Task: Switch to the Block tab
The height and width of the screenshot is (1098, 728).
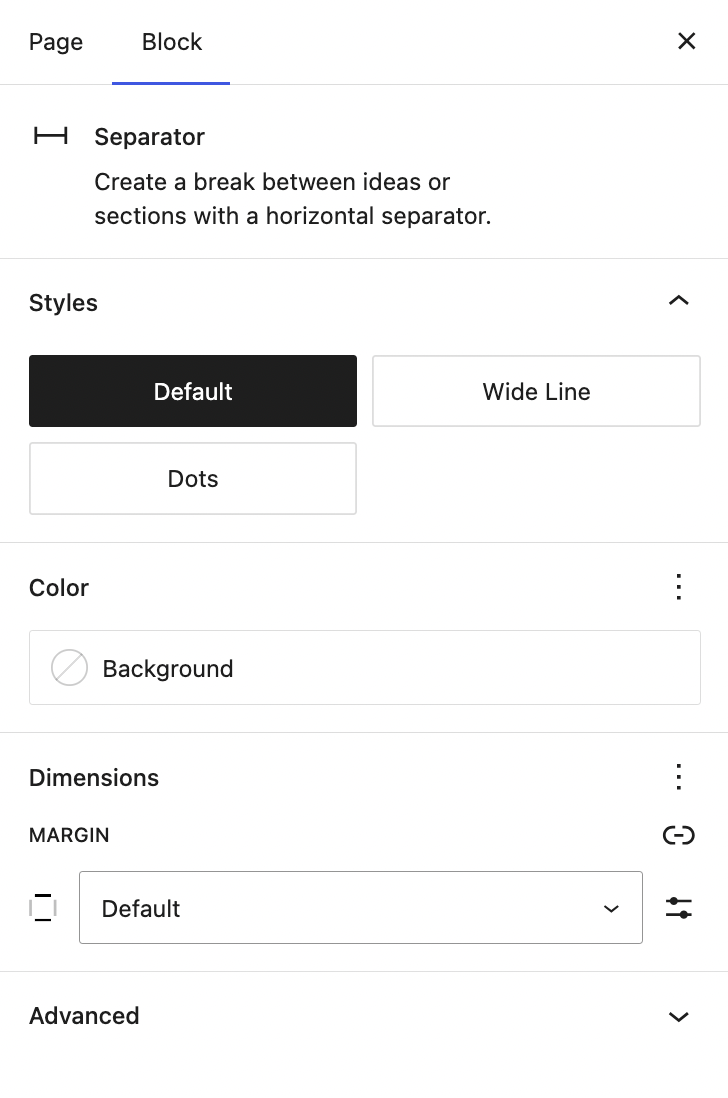Action: [172, 42]
